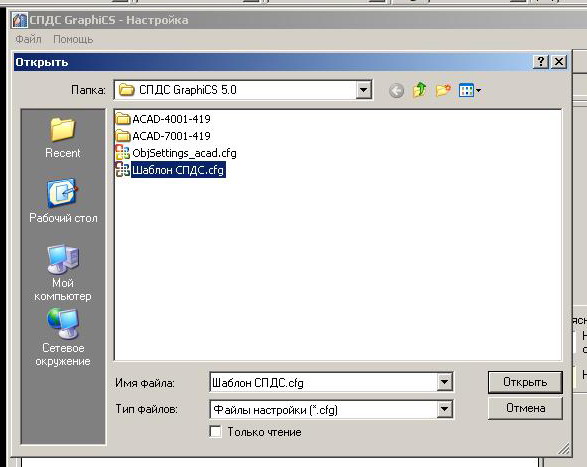
Task: Open the Помощь menu
Action: (x=73, y=39)
